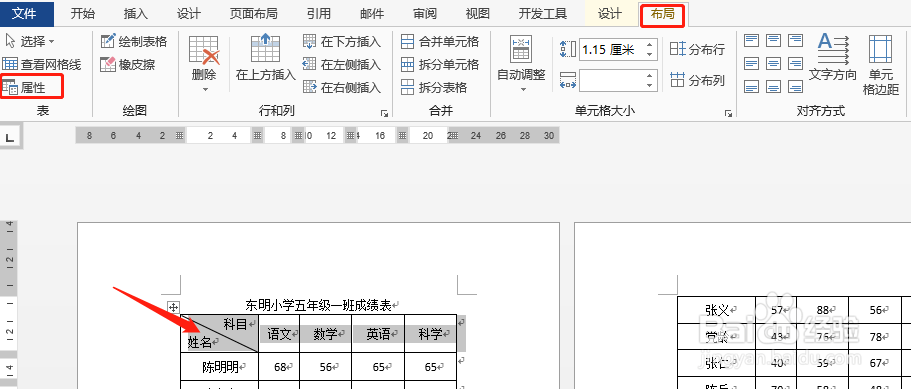Viewport: 911px width, 389px height.
Task: Click 分布行 distribute rows
Action: (x=697, y=50)
